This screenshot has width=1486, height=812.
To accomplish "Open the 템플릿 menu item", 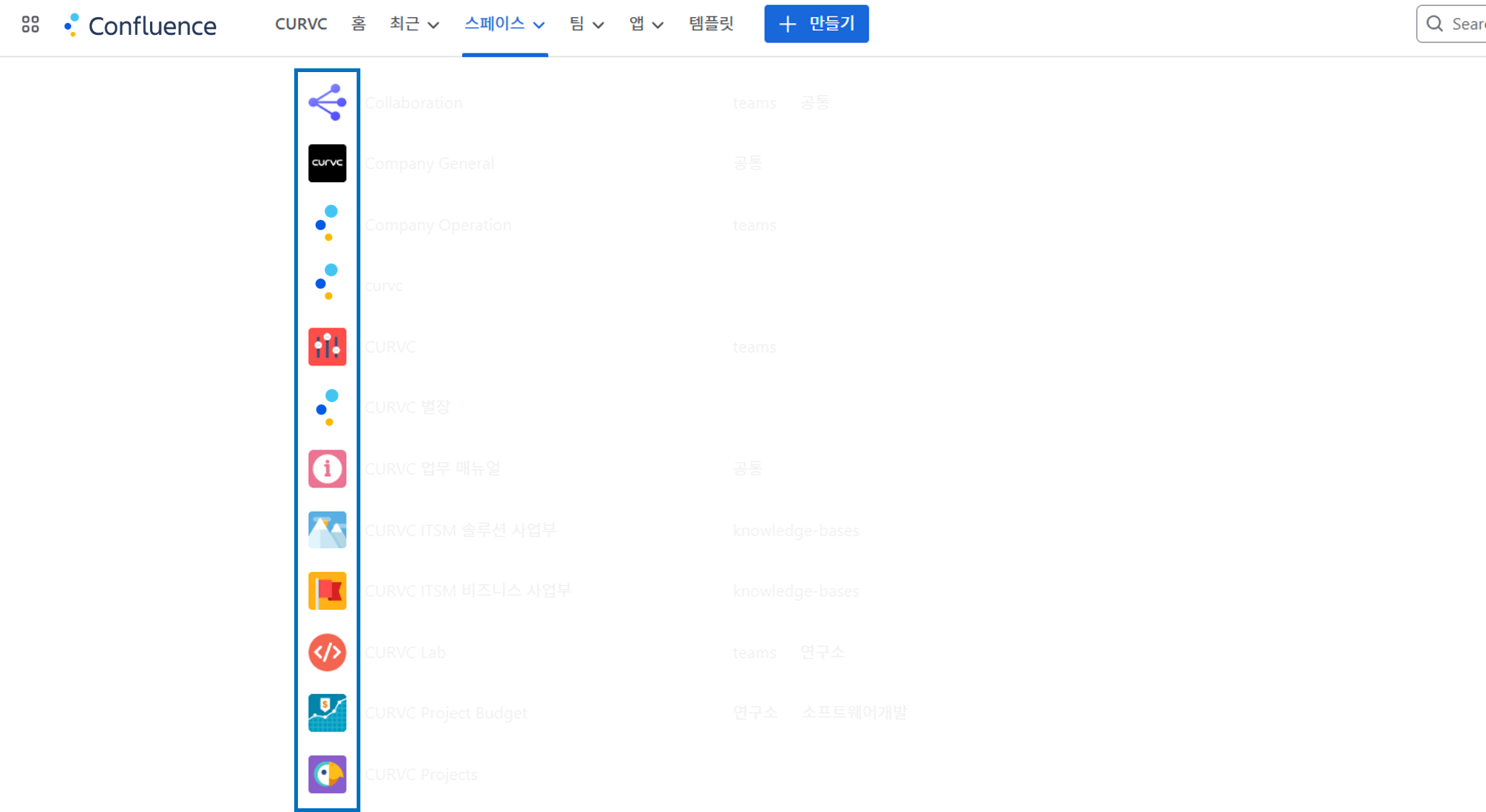I will click(x=711, y=24).
